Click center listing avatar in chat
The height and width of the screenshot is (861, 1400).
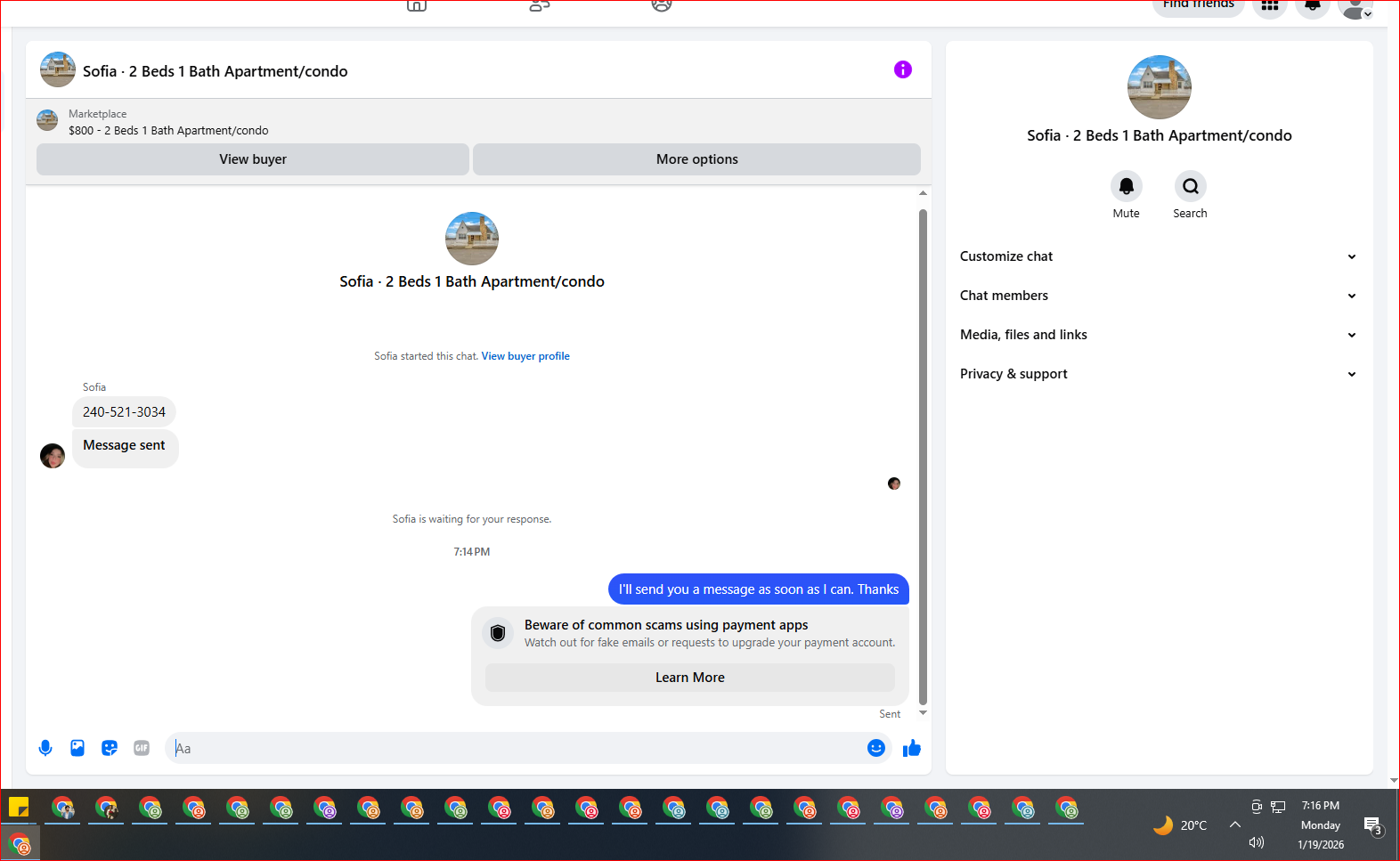point(472,239)
